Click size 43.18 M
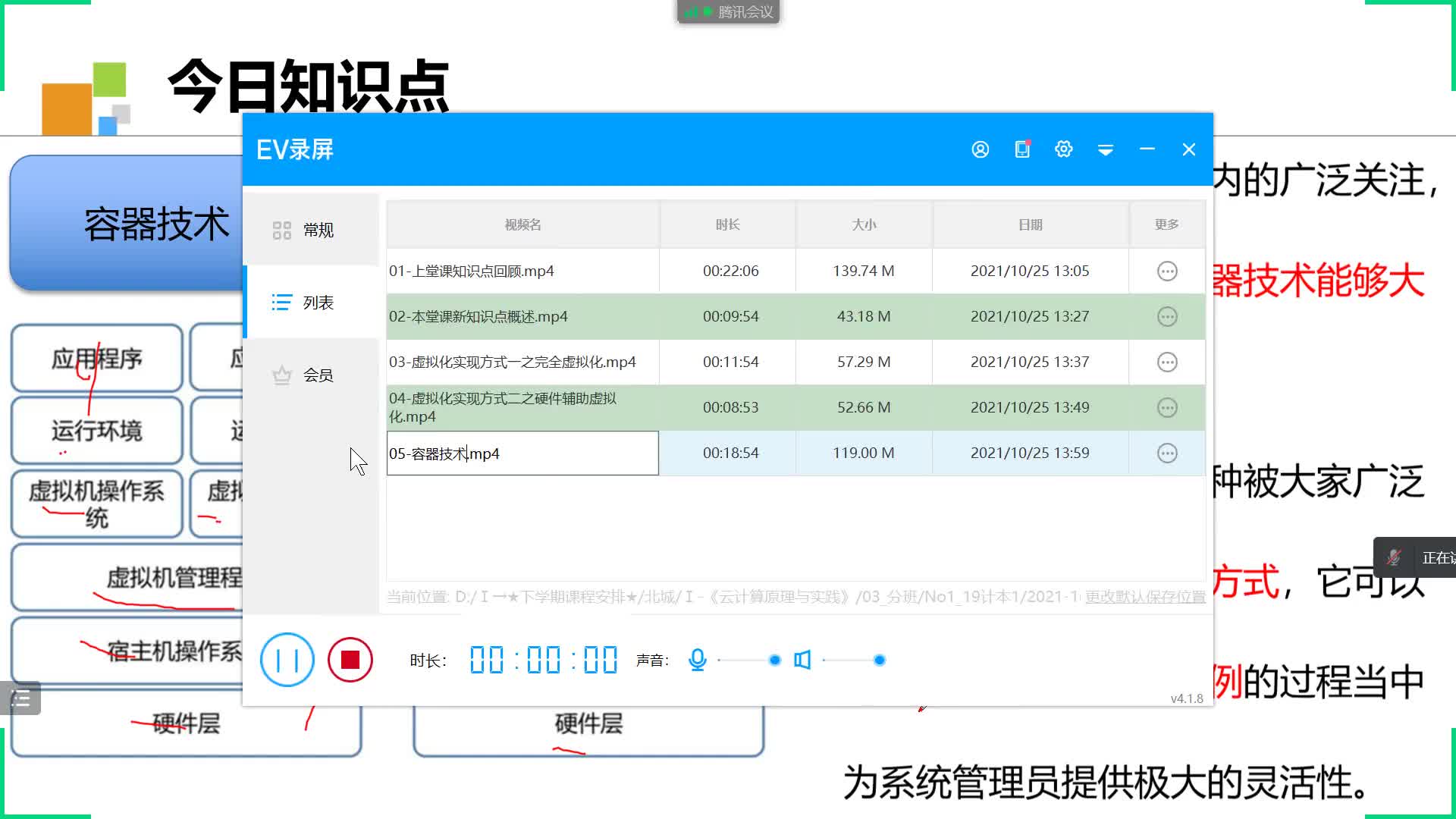This screenshot has height=819, width=1456. point(864,316)
